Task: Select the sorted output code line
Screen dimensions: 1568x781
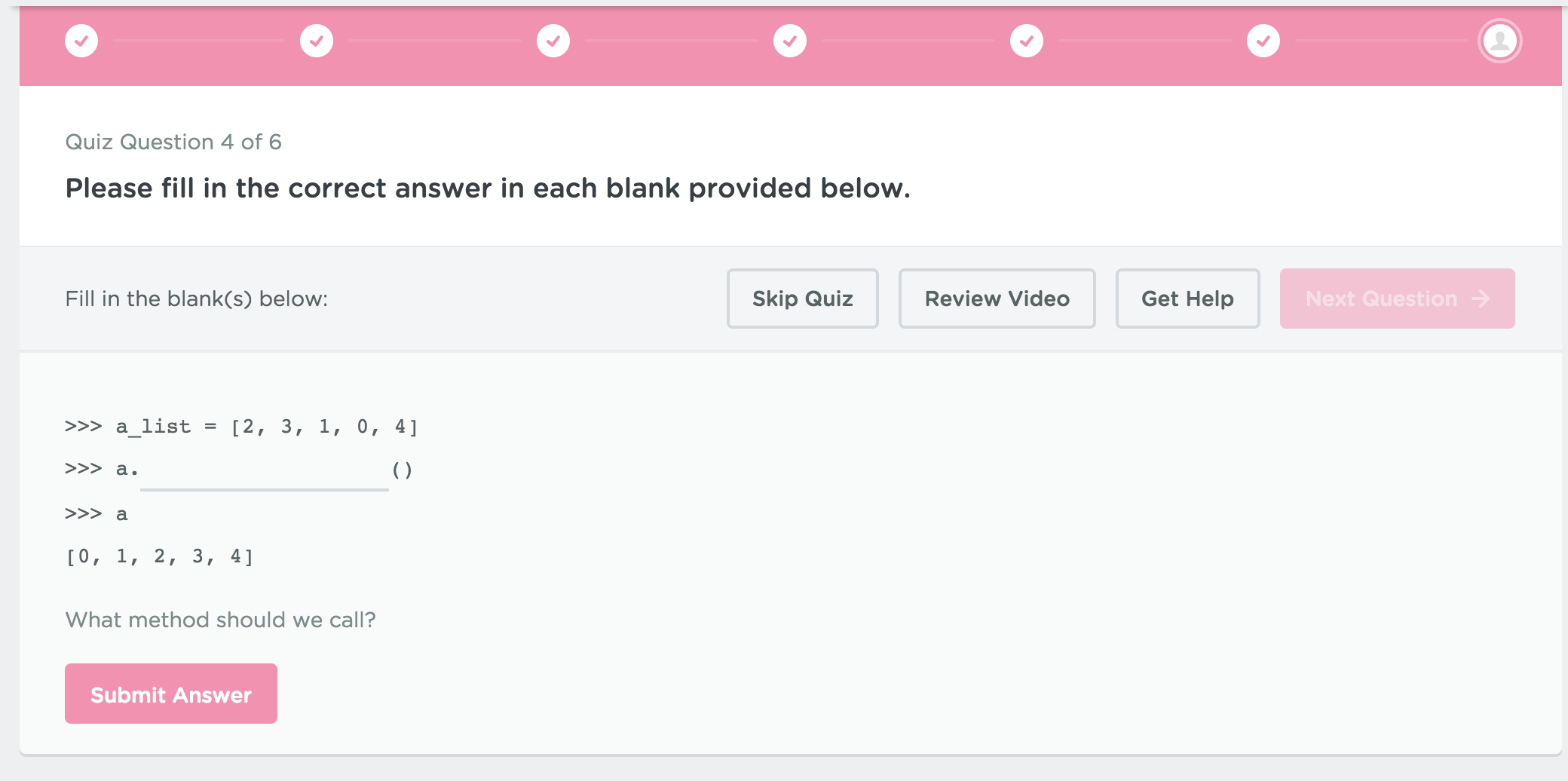Action: (160, 556)
